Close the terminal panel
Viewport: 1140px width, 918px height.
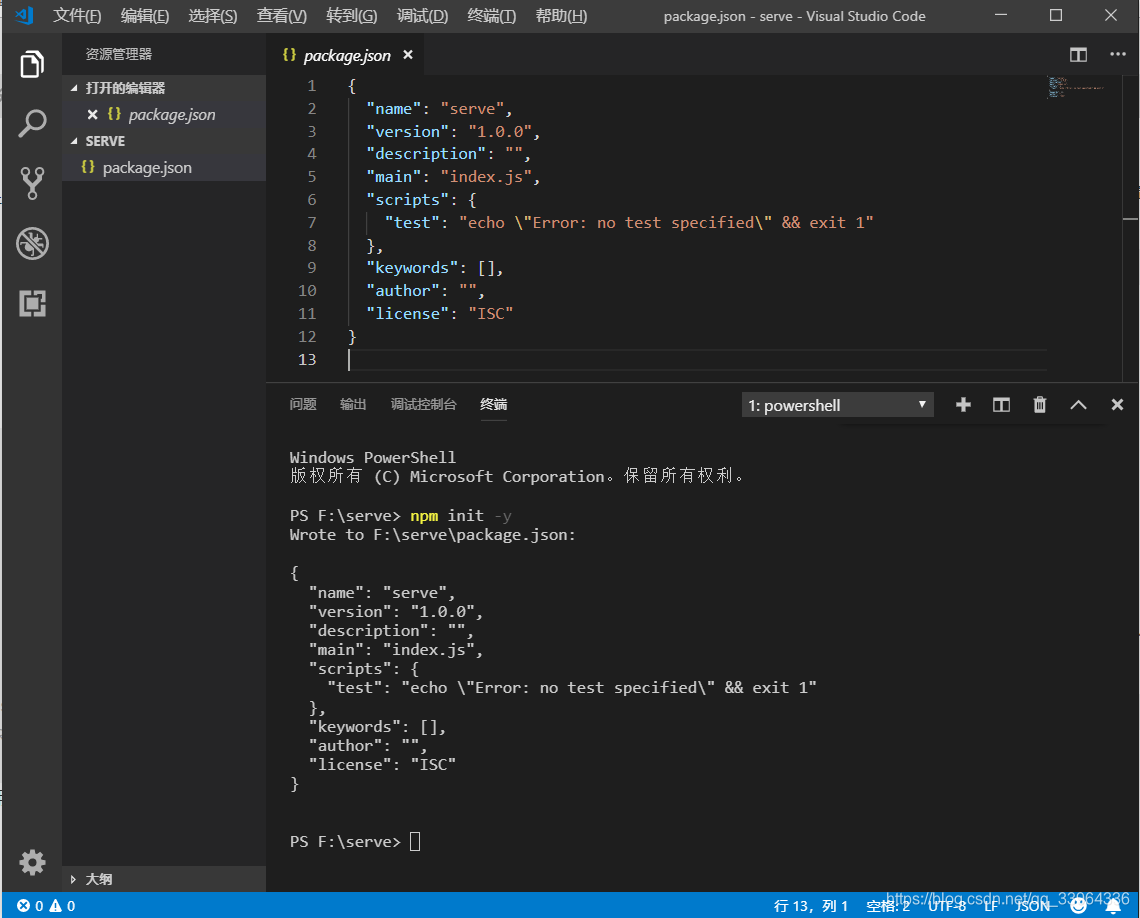(x=1117, y=405)
